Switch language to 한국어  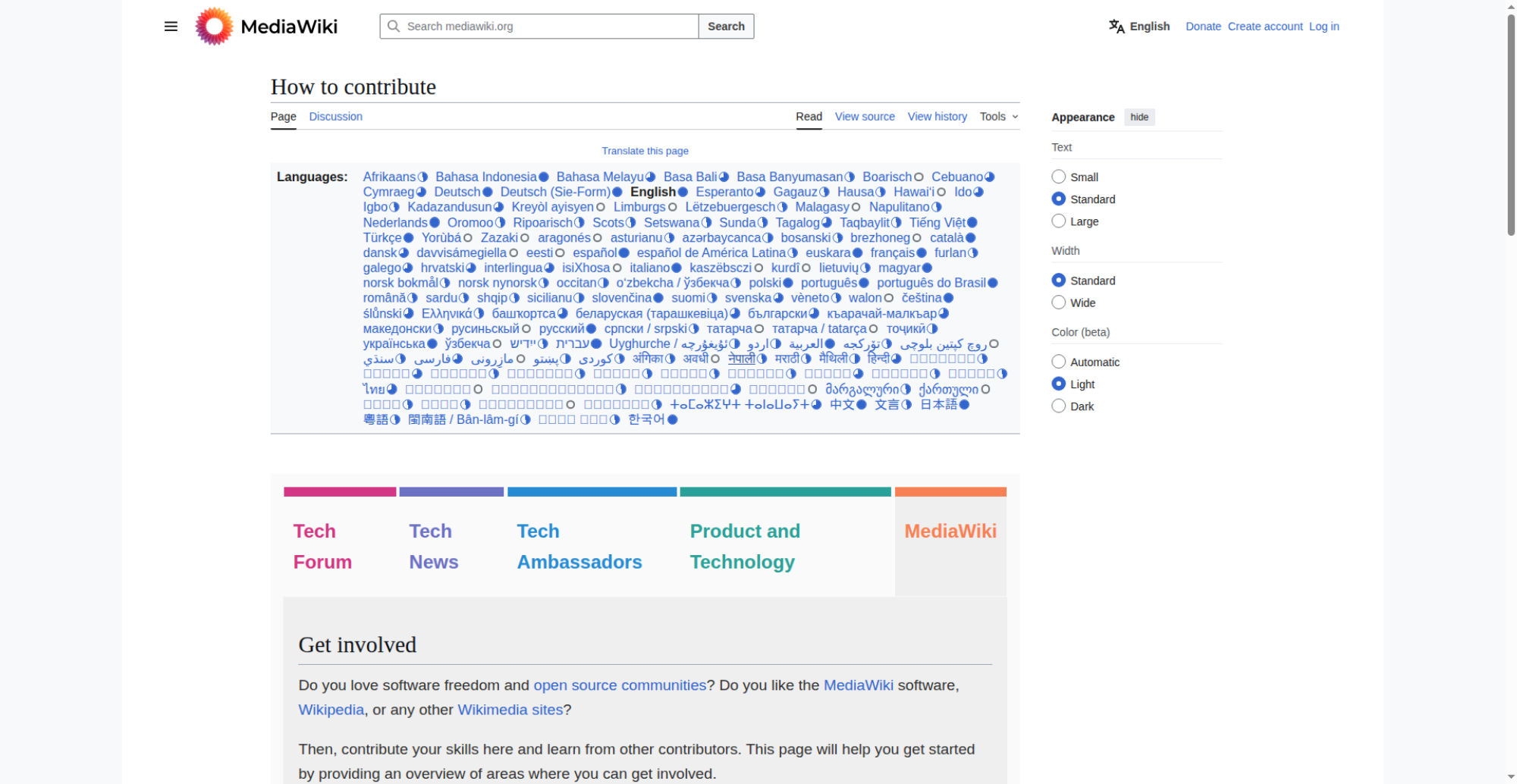click(x=647, y=419)
